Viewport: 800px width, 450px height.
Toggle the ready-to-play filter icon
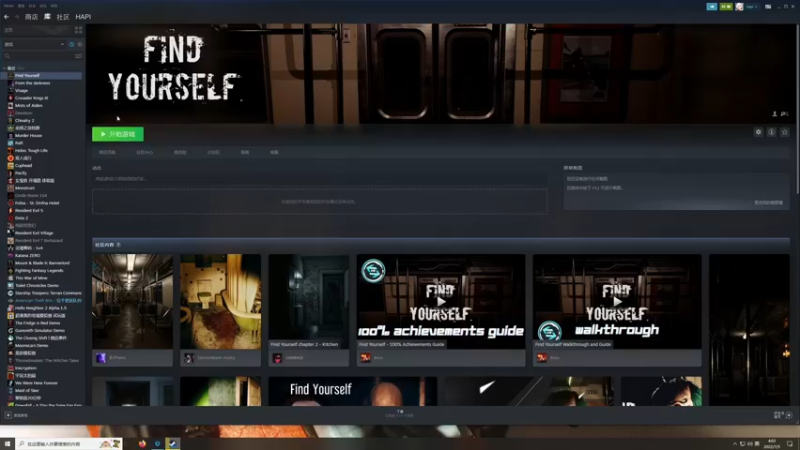pyautogui.click(x=80, y=44)
